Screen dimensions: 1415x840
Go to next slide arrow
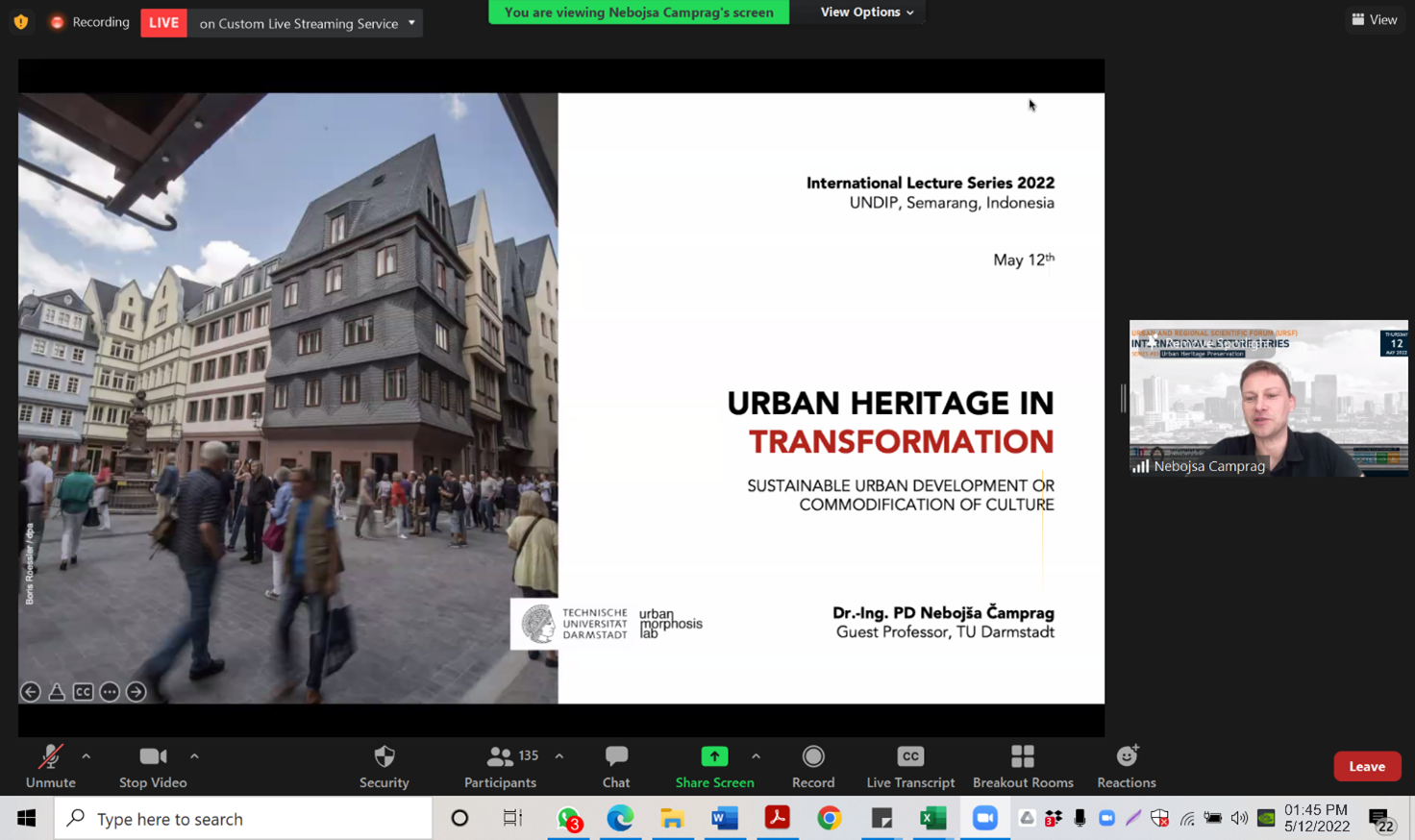tap(137, 692)
